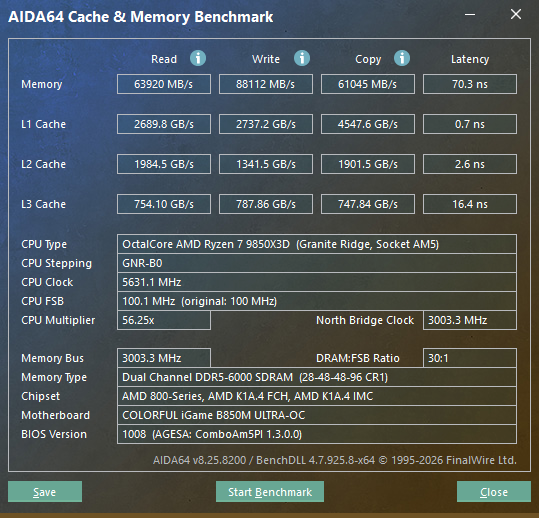Click the Read column info icon
The height and width of the screenshot is (518, 539).
pyautogui.click(x=198, y=58)
